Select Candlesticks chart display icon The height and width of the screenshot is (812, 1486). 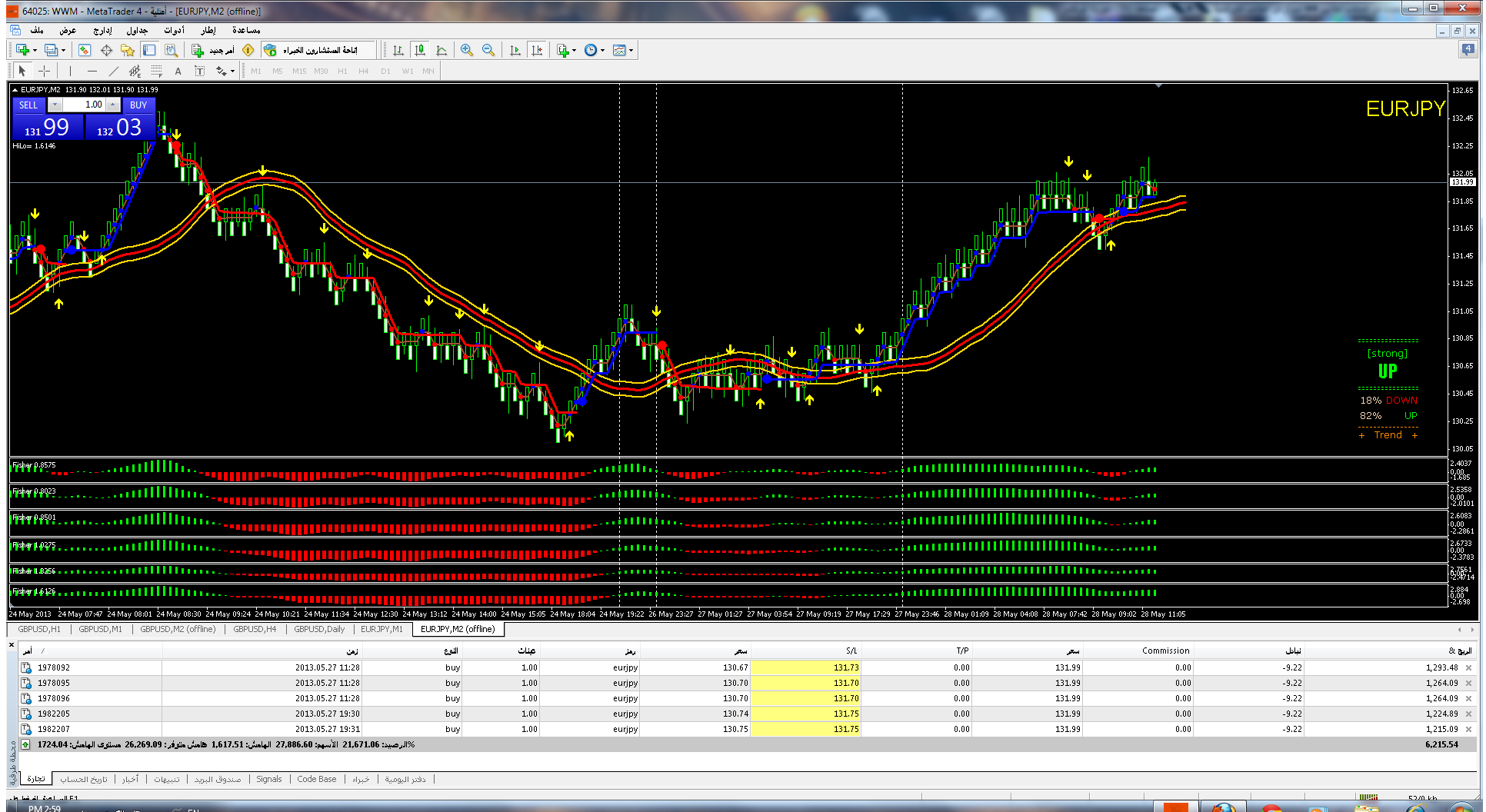point(420,50)
